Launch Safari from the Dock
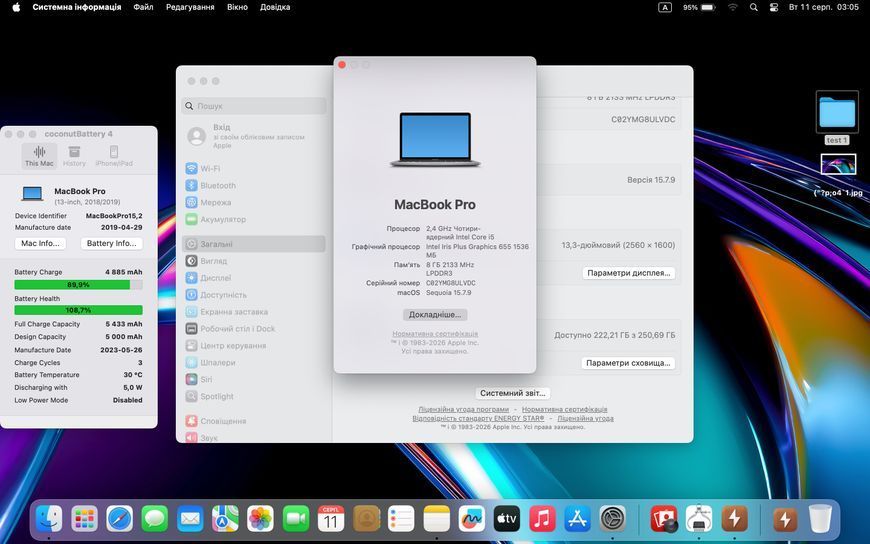 tap(119, 520)
